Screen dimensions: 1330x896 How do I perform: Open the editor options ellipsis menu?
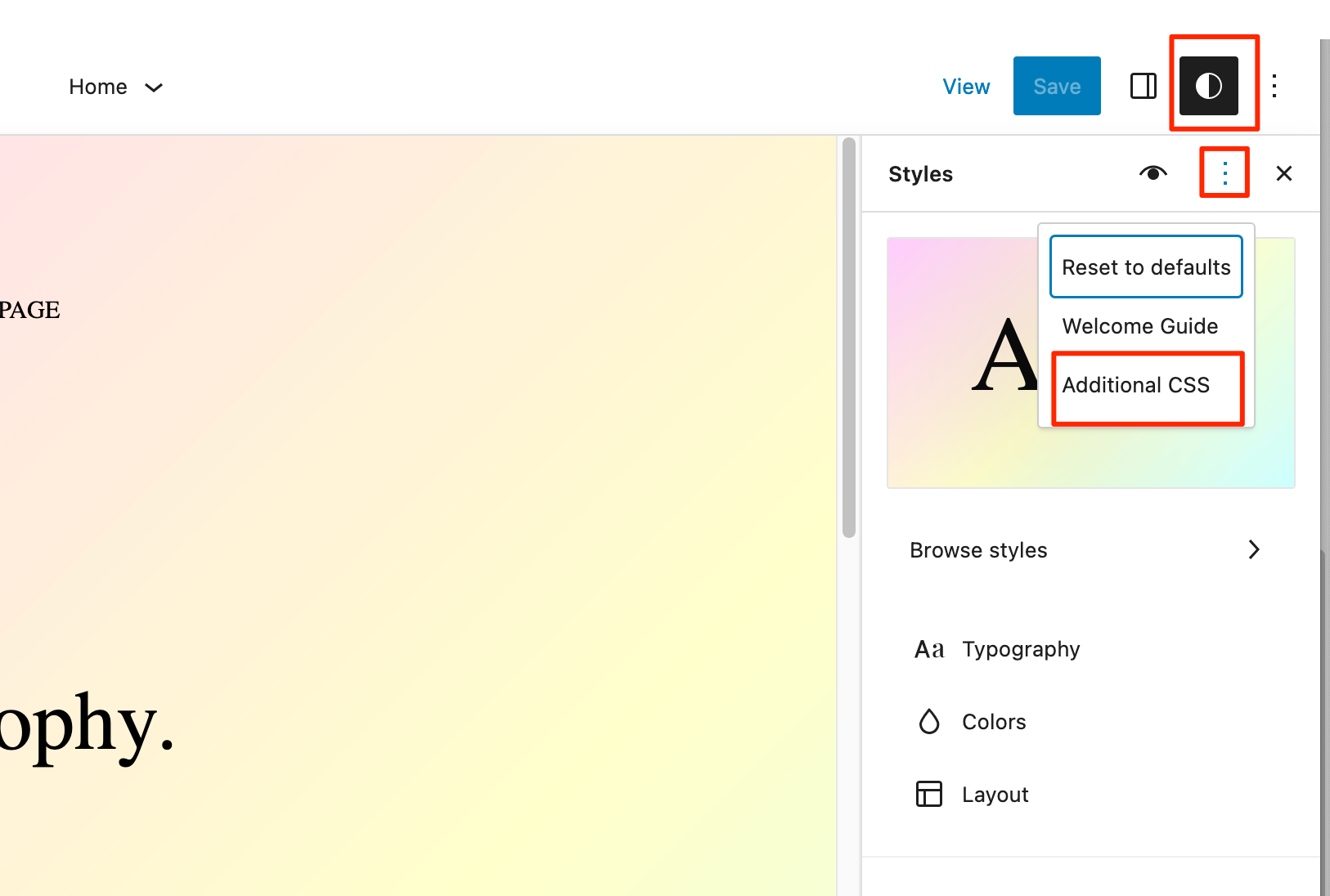click(1274, 85)
